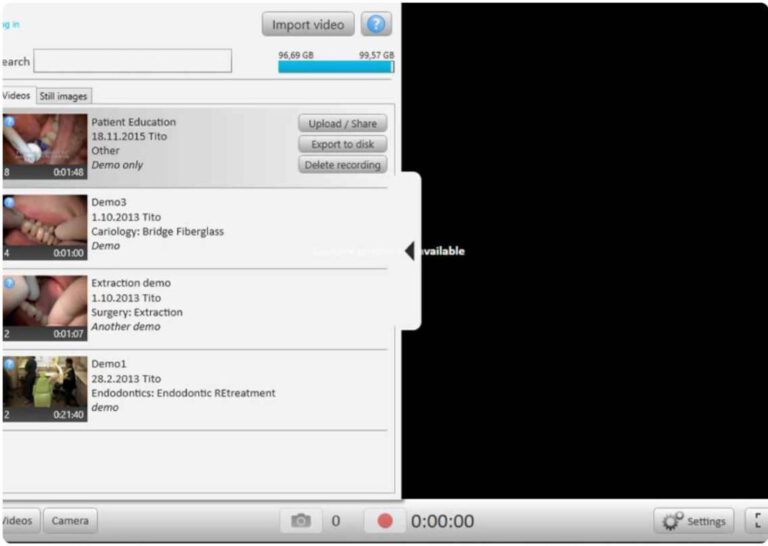768x546 pixels.
Task: Select the Videos tab
Action: click(16, 96)
